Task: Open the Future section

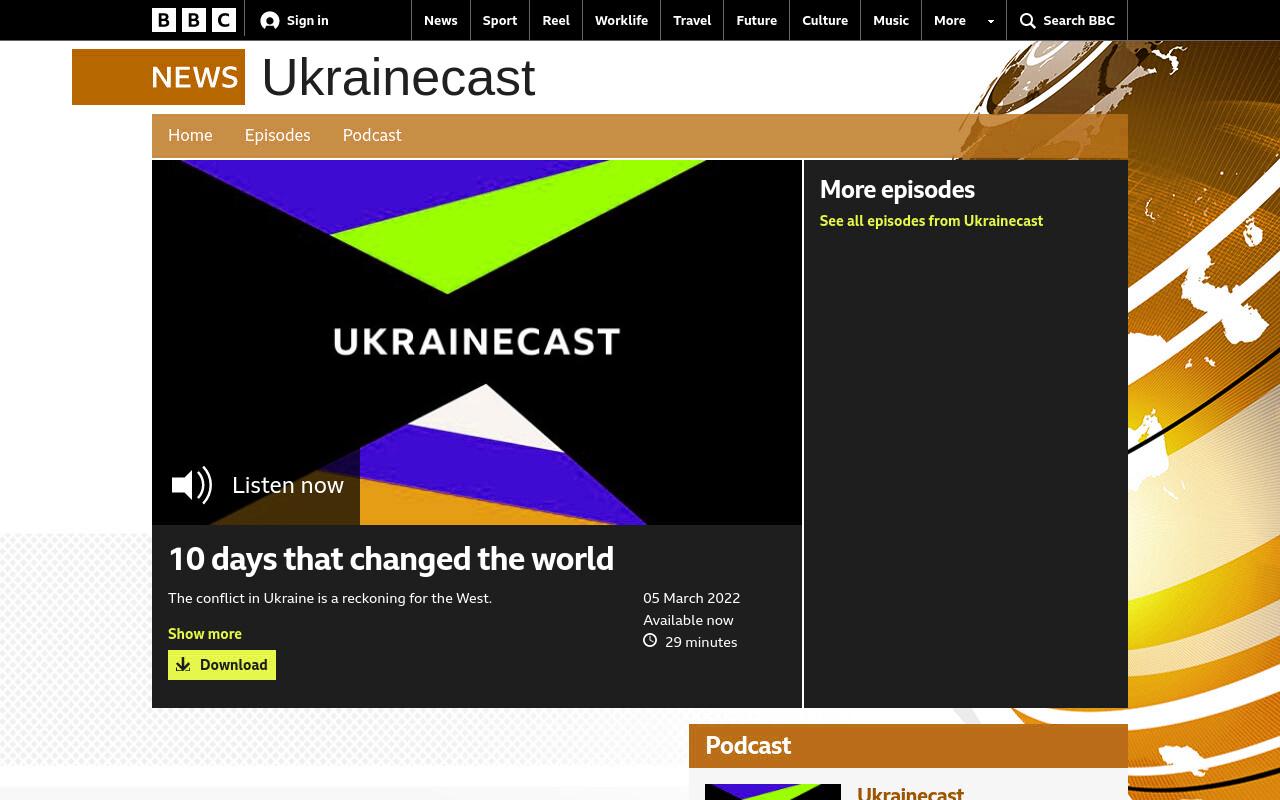Action: pos(756,20)
